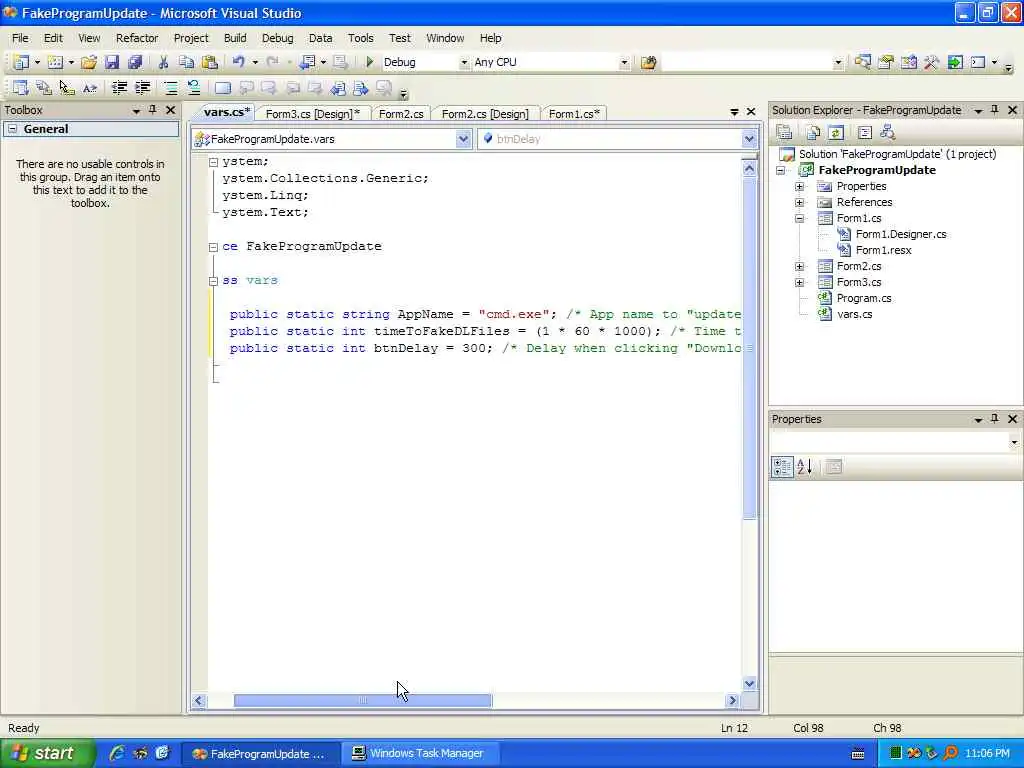Switch Properties panel to Alphabetical sorting
The width and height of the screenshot is (1024, 768).
[805, 466]
